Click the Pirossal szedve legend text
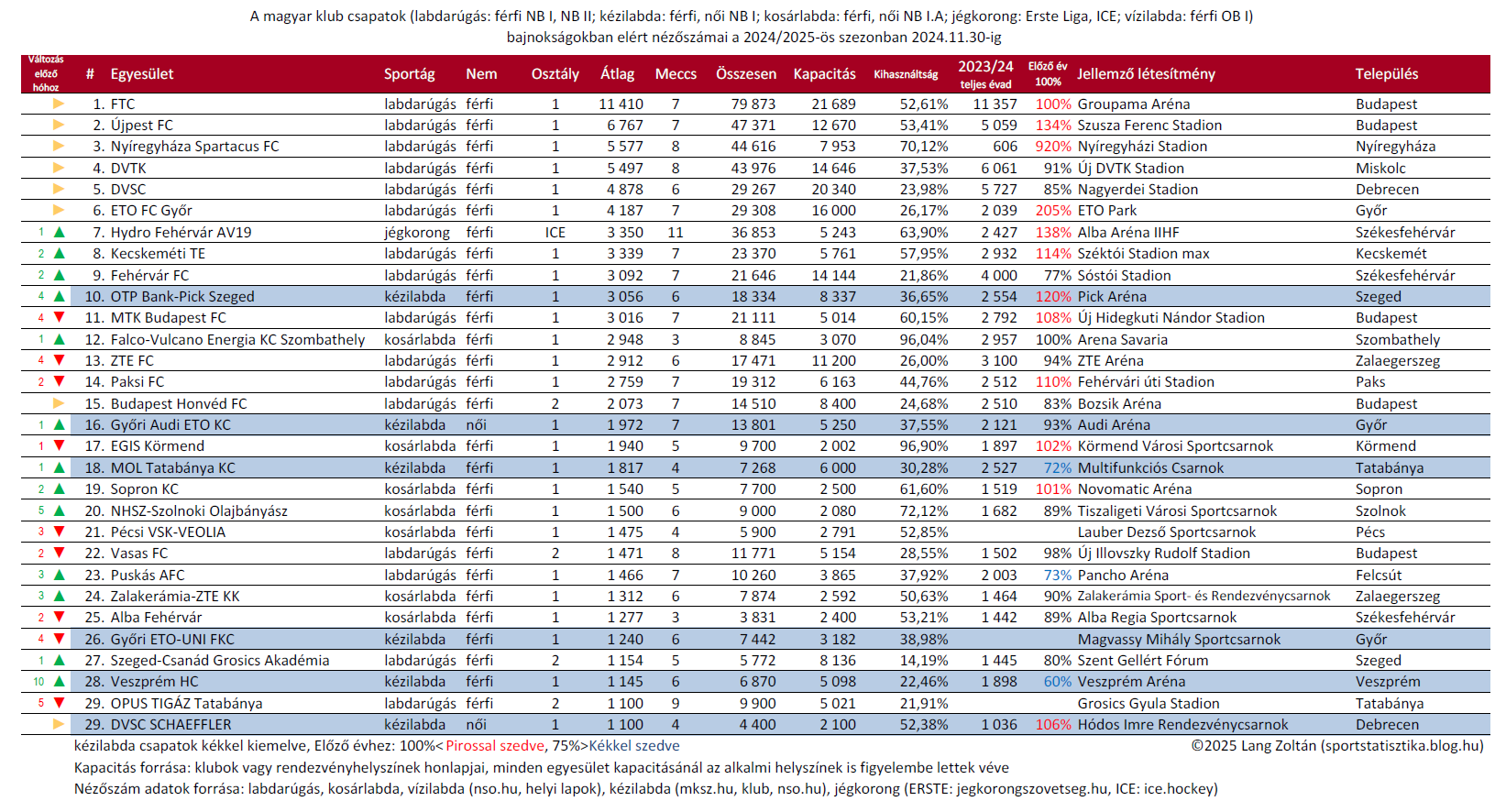 pos(495,745)
